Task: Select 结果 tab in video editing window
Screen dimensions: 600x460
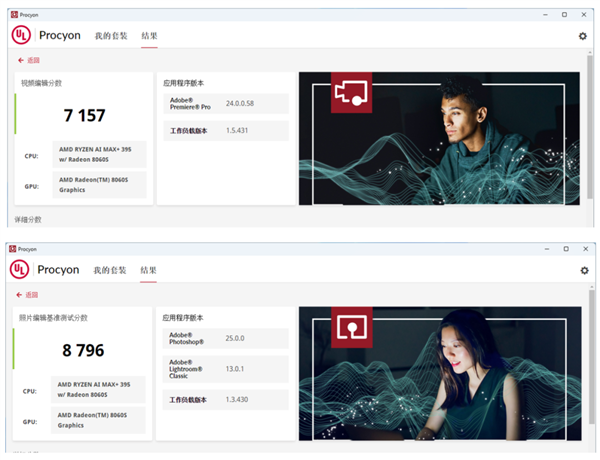Action: coord(148,36)
